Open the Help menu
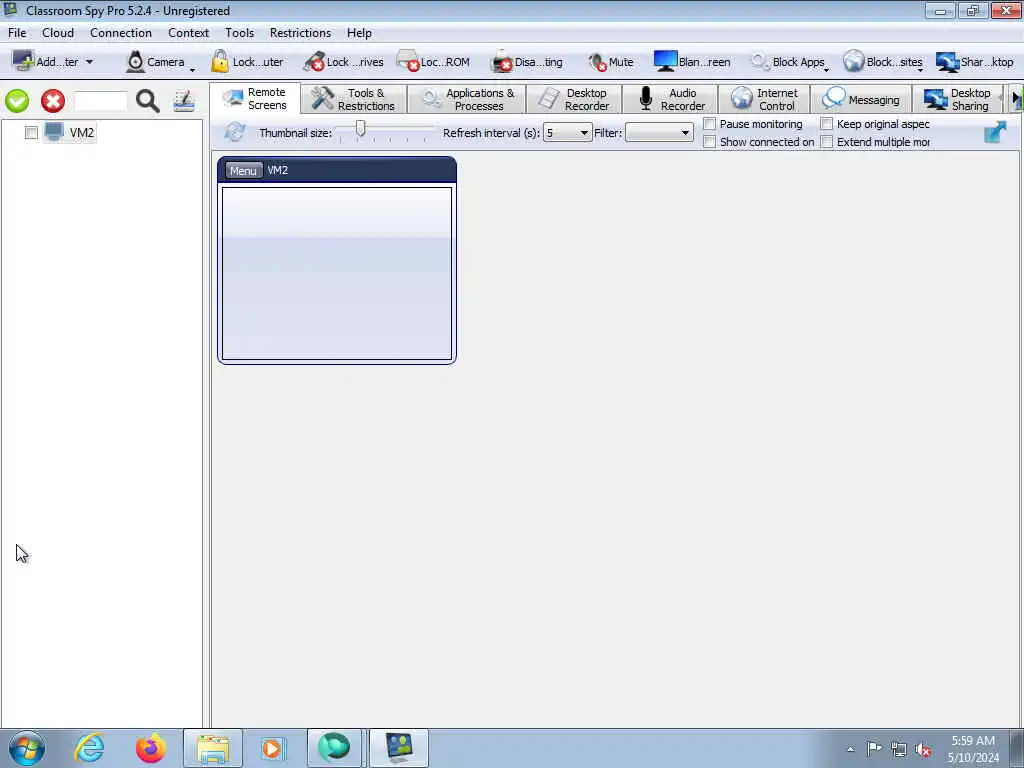Viewport: 1024px width, 768px height. coord(359,33)
